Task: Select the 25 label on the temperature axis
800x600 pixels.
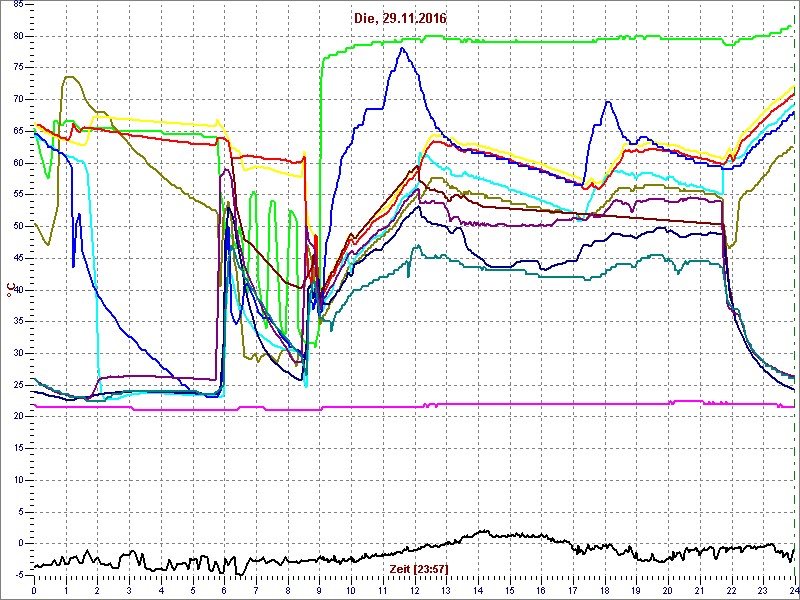Action: click(18, 385)
